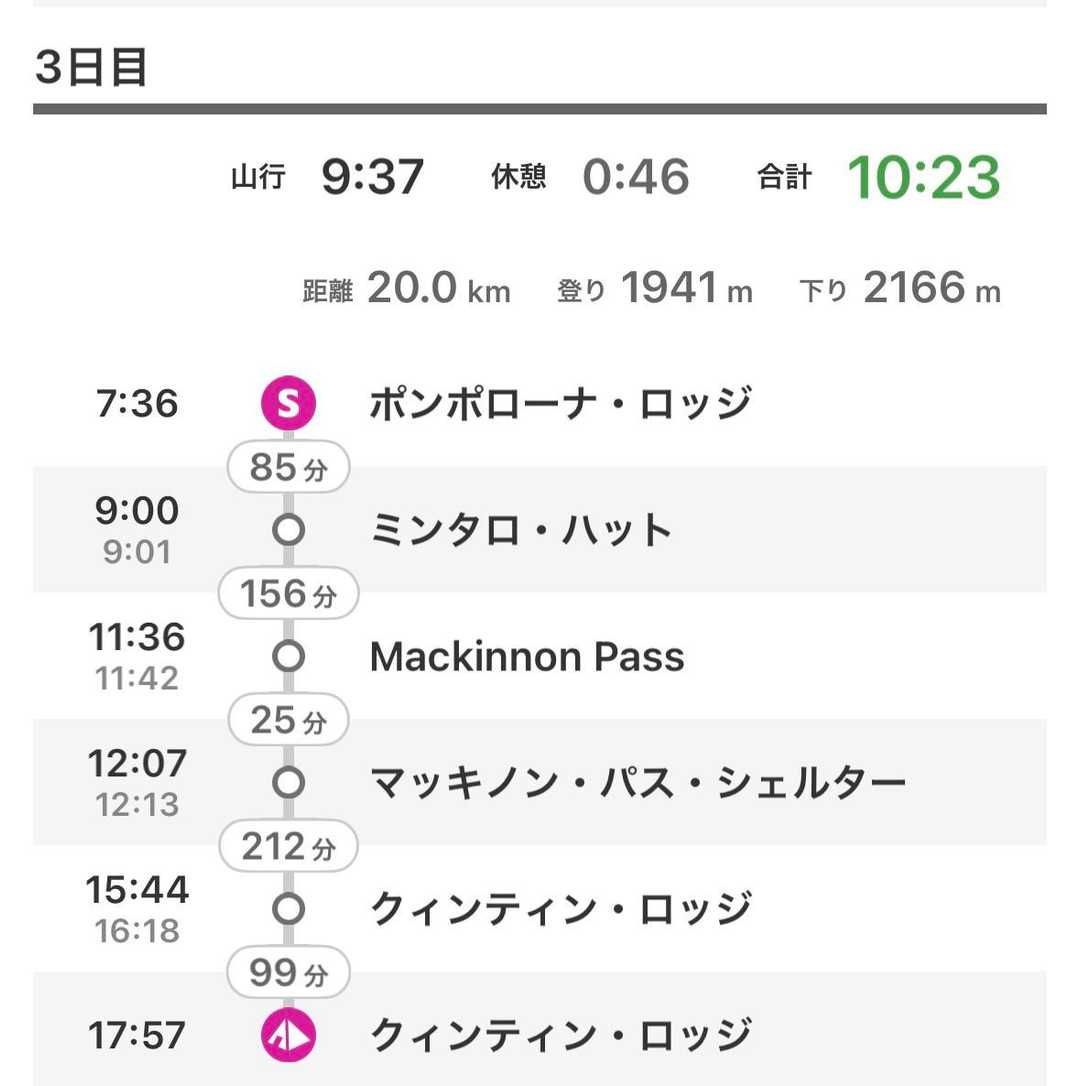Select the 156分 segment duration pill

pyautogui.click(x=288, y=594)
